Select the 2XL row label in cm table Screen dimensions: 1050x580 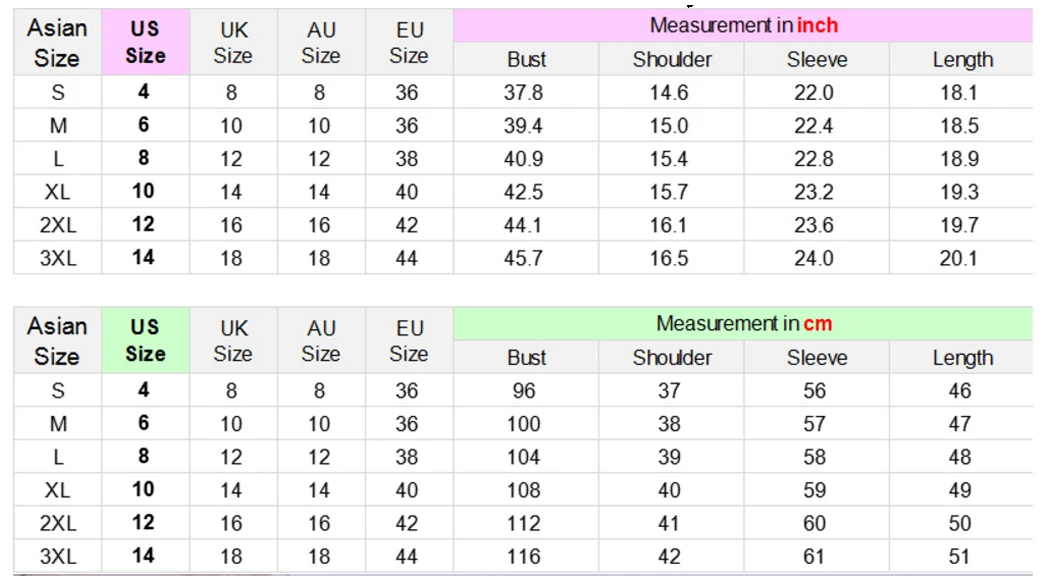[x=58, y=523]
